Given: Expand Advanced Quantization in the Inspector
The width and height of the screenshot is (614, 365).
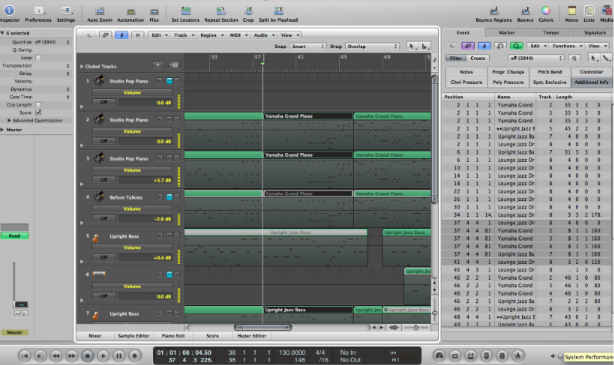Looking at the screenshot, I should (x=9, y=120).
